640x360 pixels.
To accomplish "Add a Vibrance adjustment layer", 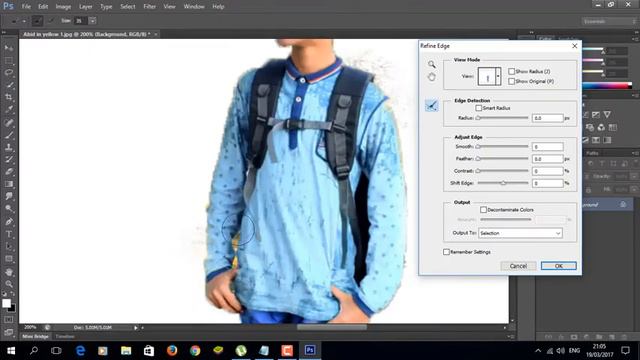I will click(607, 115).
